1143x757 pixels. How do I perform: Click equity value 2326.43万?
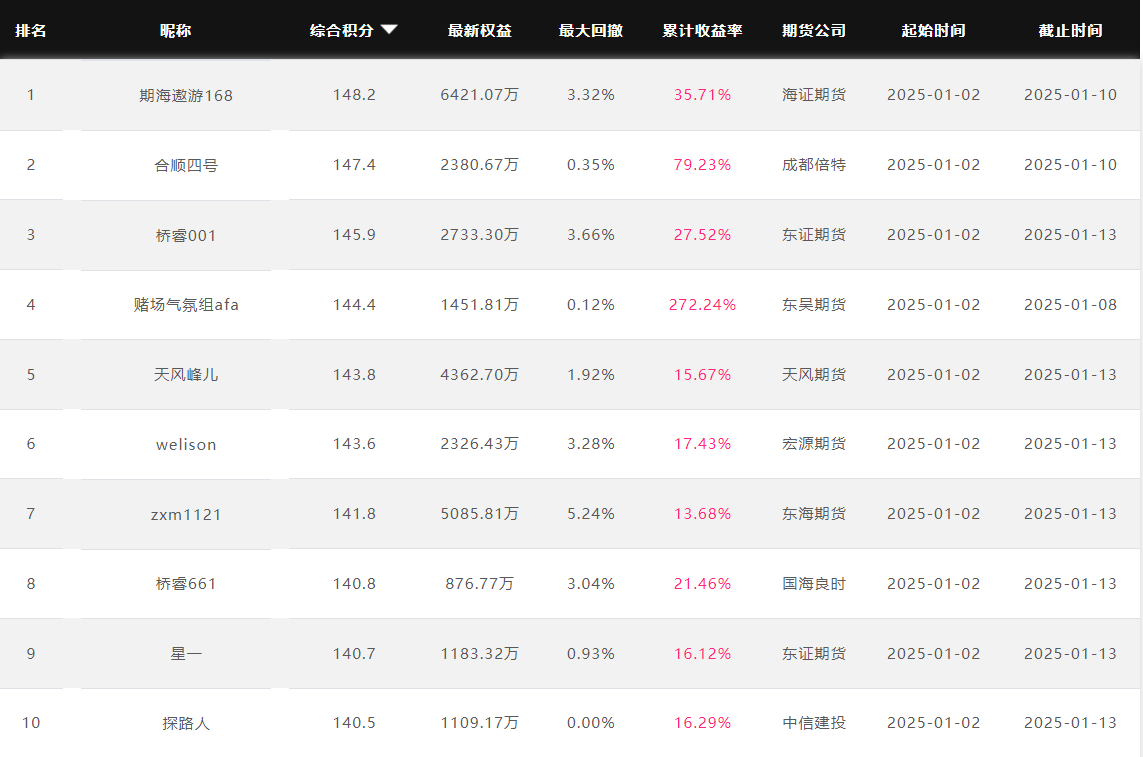480,444
